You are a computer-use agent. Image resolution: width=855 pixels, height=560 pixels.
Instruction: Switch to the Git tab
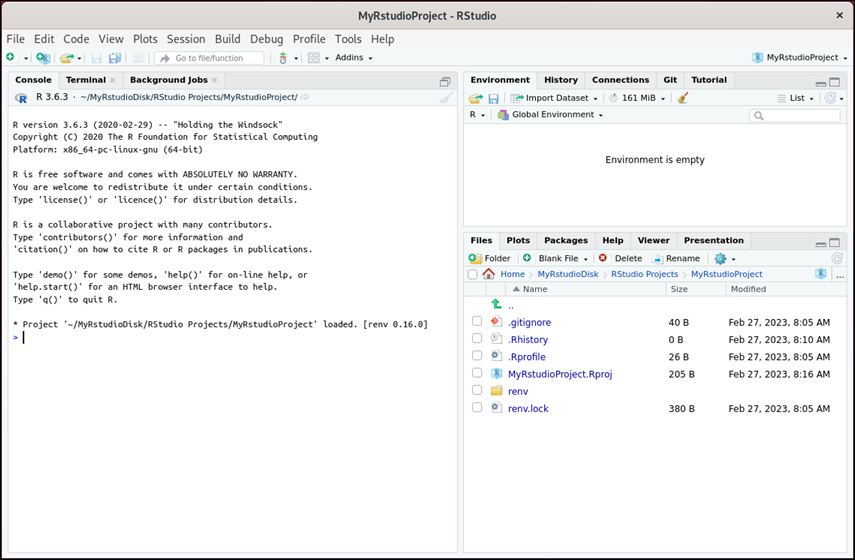[x=670, y=80]
